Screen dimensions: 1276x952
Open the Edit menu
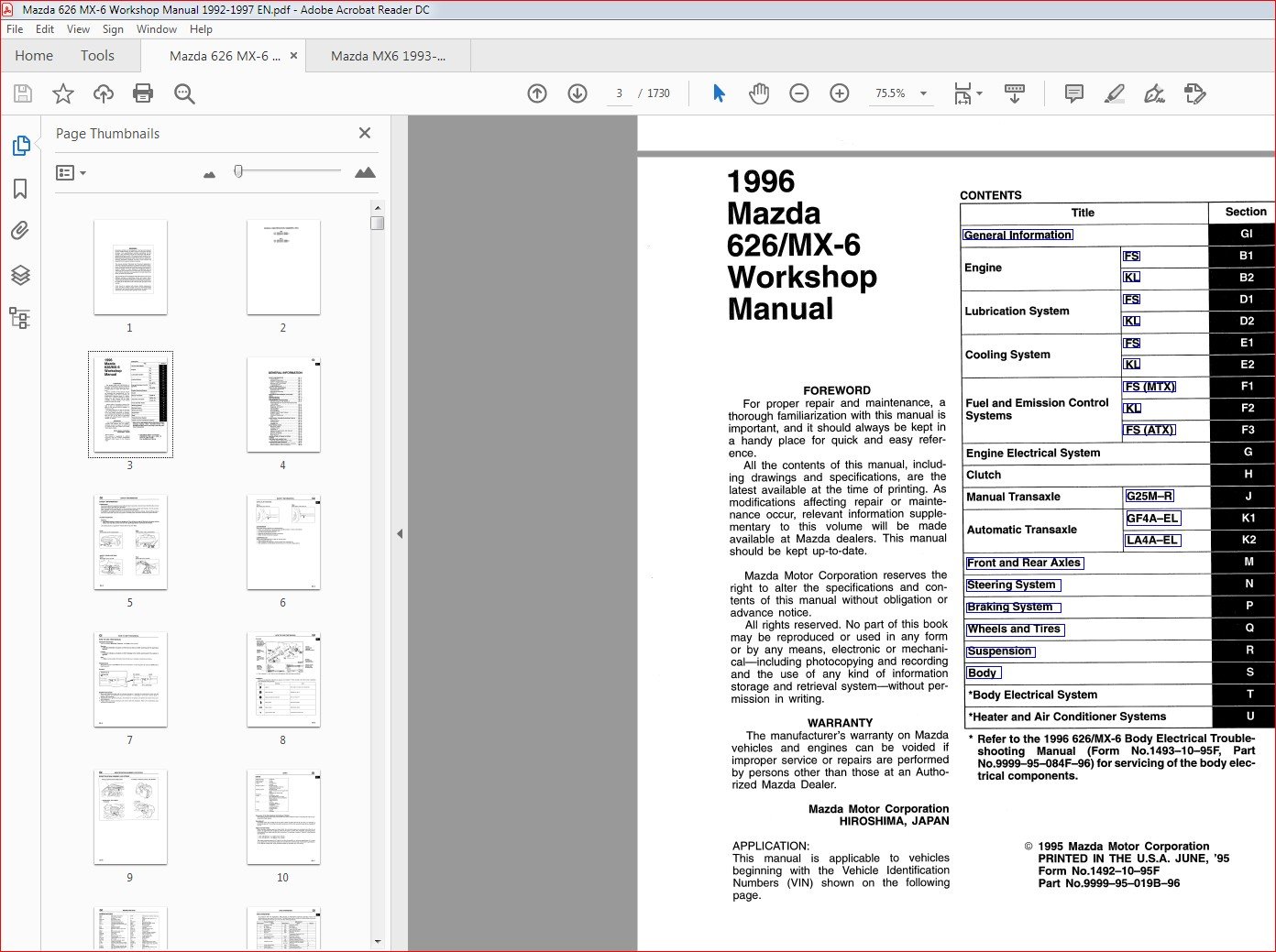click(45, 29)
